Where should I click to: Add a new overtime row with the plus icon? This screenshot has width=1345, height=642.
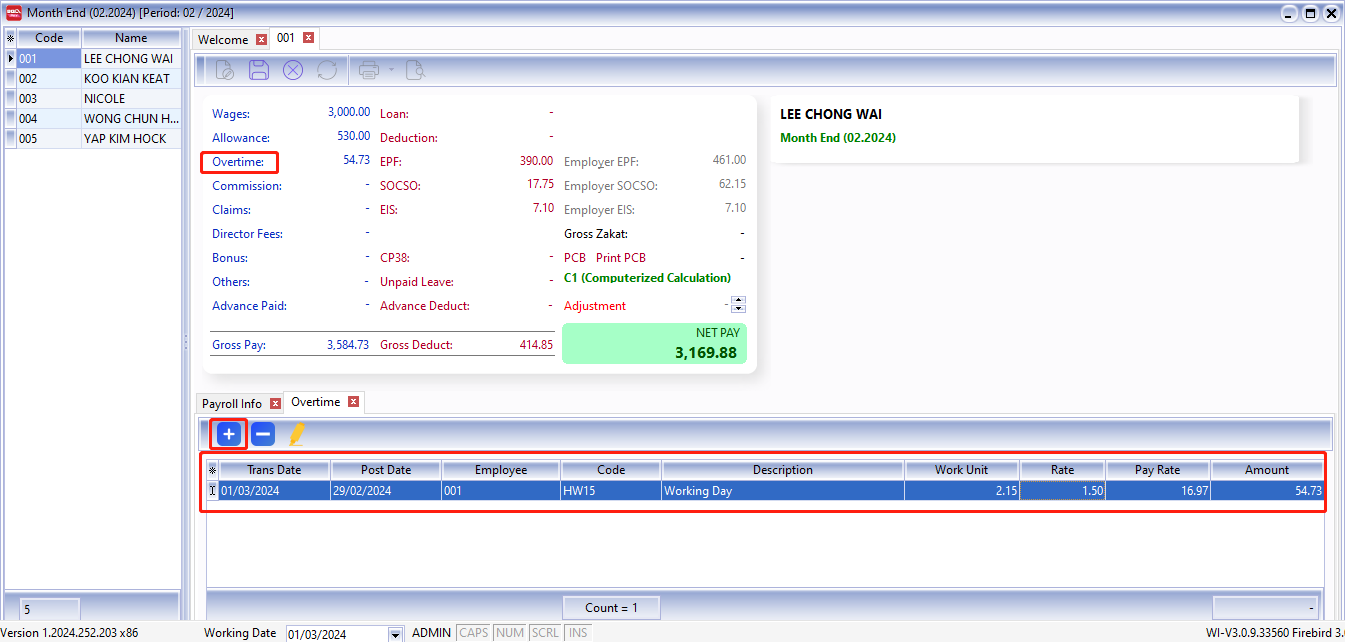click(x=228, y=433)
